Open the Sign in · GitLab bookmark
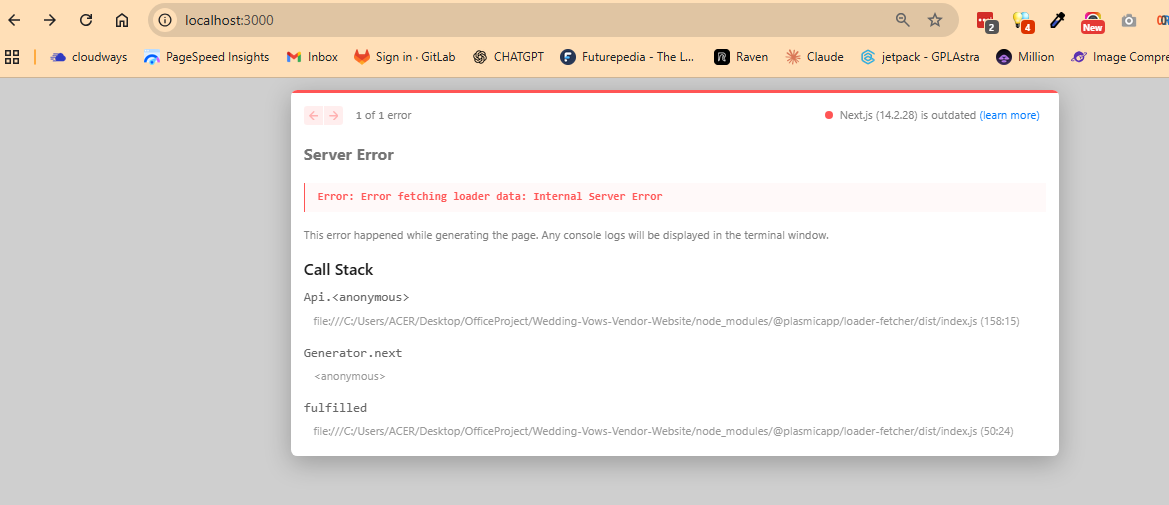This screenshot has height=505, width=1169. 404,57
